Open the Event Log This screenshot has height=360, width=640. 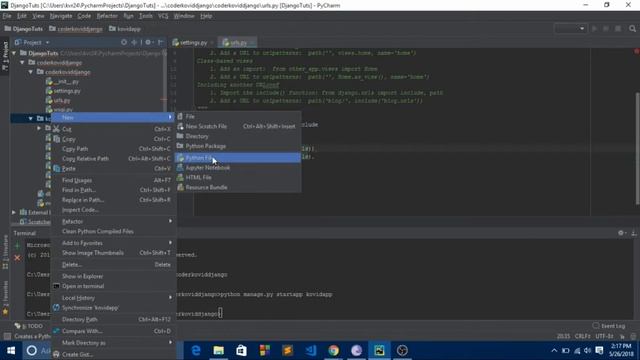(609, 326)
